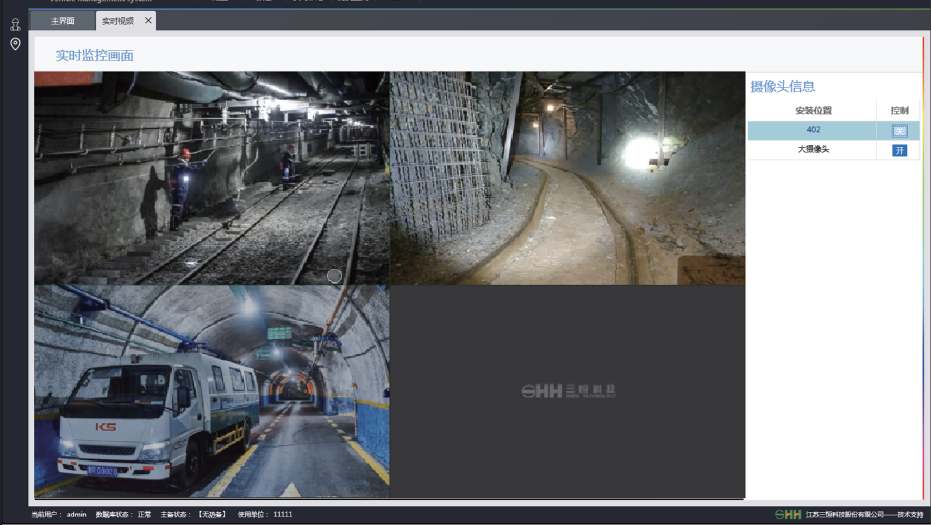Select the 402 camera row
The image size is (931, 525).
tap(812, 130)
